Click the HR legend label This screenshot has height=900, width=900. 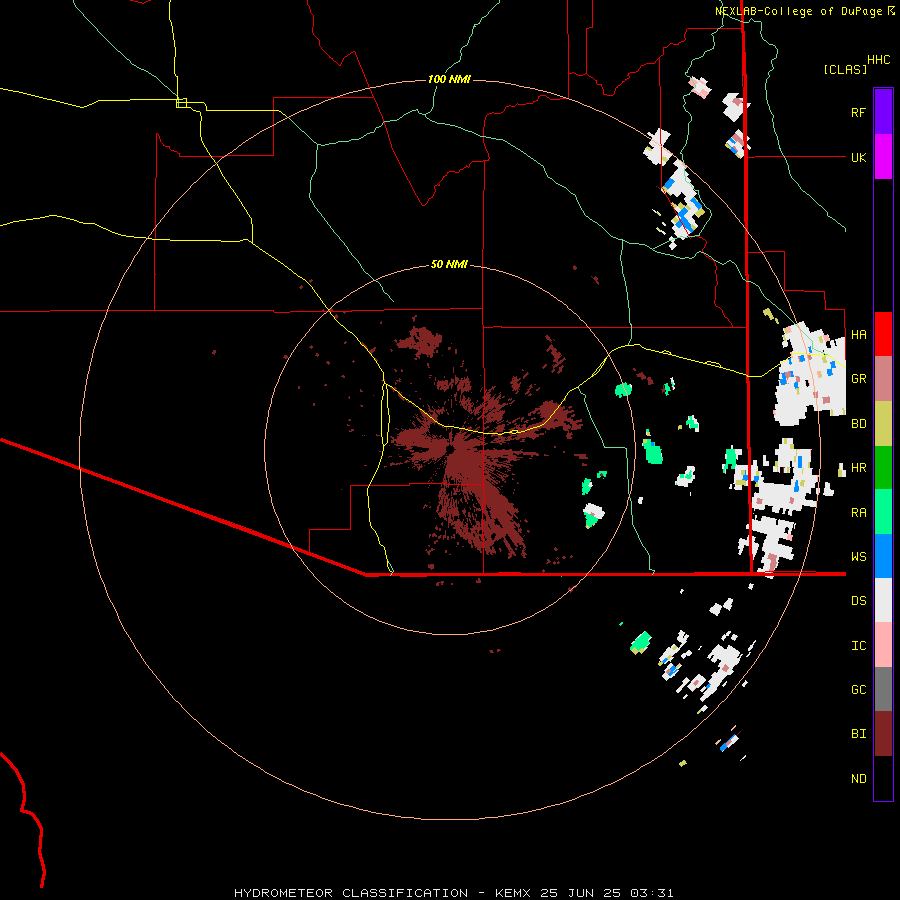[858, 468]
